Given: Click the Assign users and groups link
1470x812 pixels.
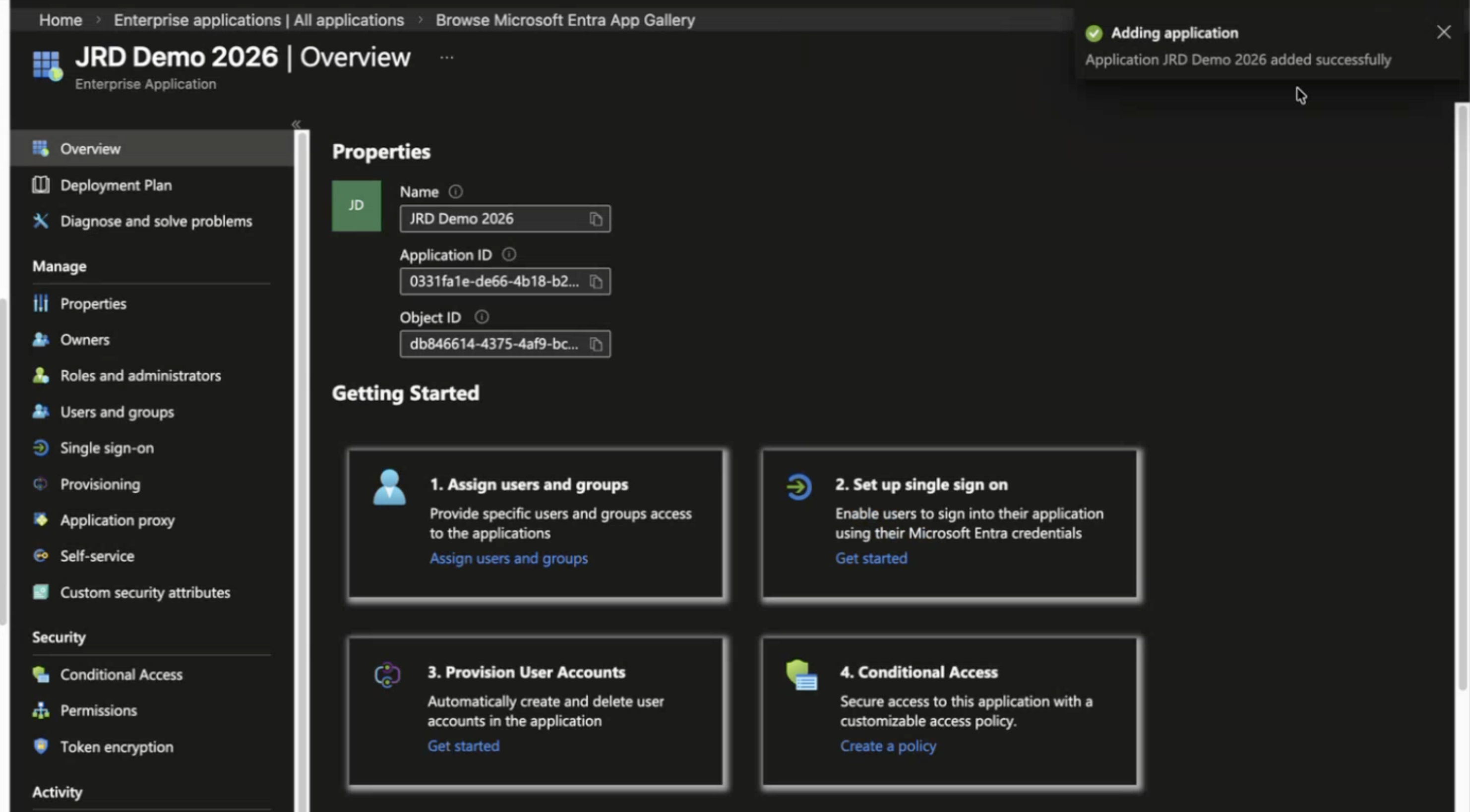Looking at the screenshot, I should 508,558.
